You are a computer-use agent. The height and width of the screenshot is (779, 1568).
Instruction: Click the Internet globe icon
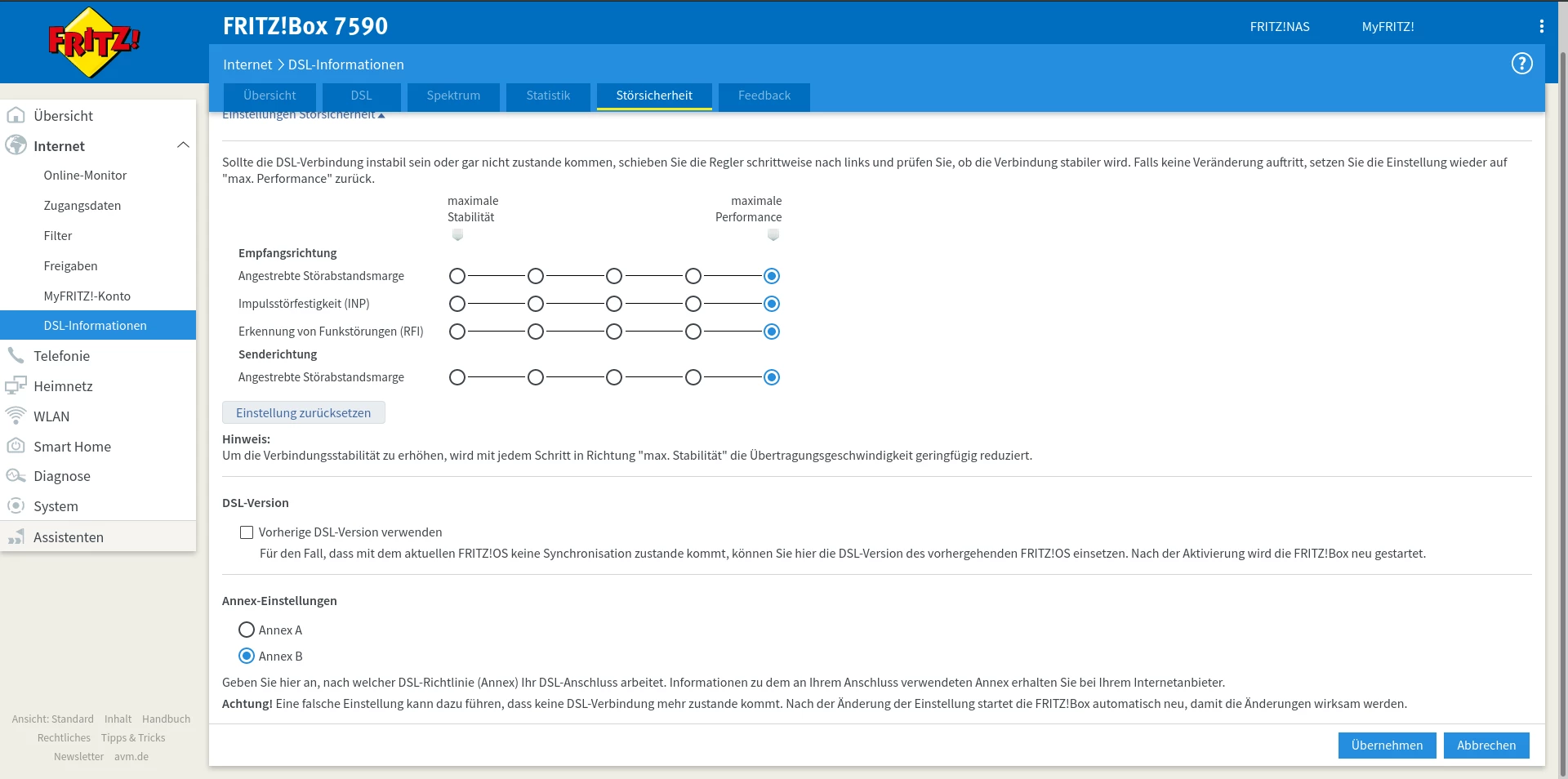point(16,145)
